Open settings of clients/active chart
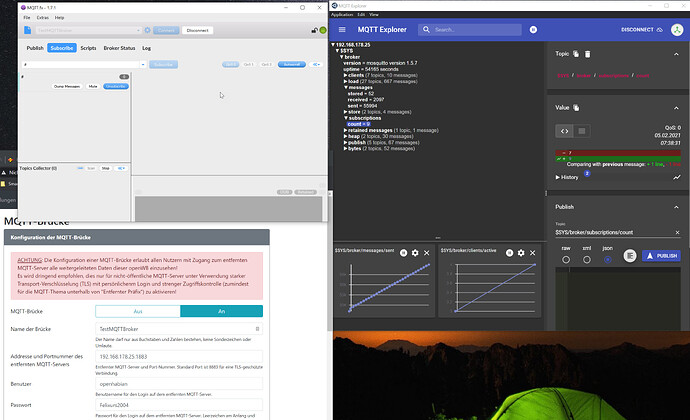Screen dimensions: 690x420 521,253
